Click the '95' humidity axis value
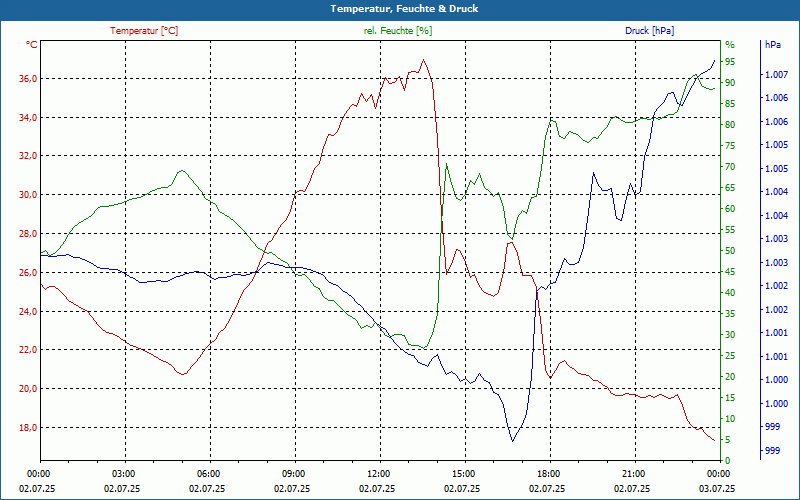Screen dimensions: 800x500 pos(730,62)
